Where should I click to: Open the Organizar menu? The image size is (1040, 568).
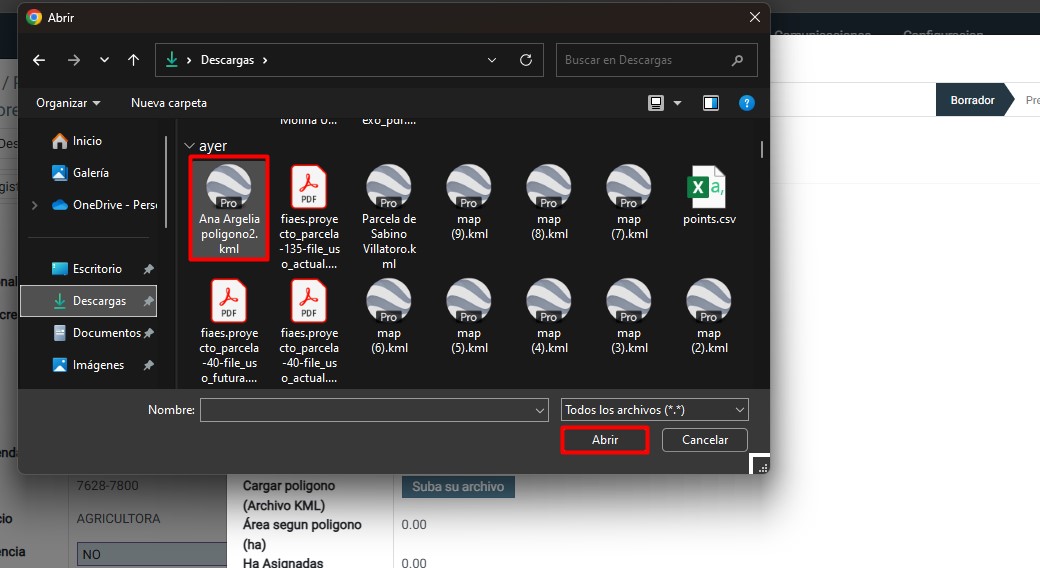[x=68, y=103]
